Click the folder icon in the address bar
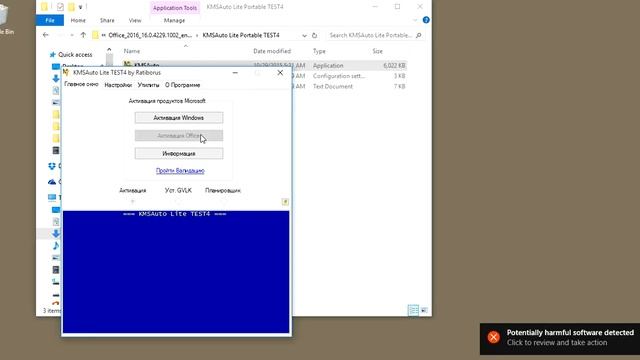 pyautogui.click(x=96, y=36)
